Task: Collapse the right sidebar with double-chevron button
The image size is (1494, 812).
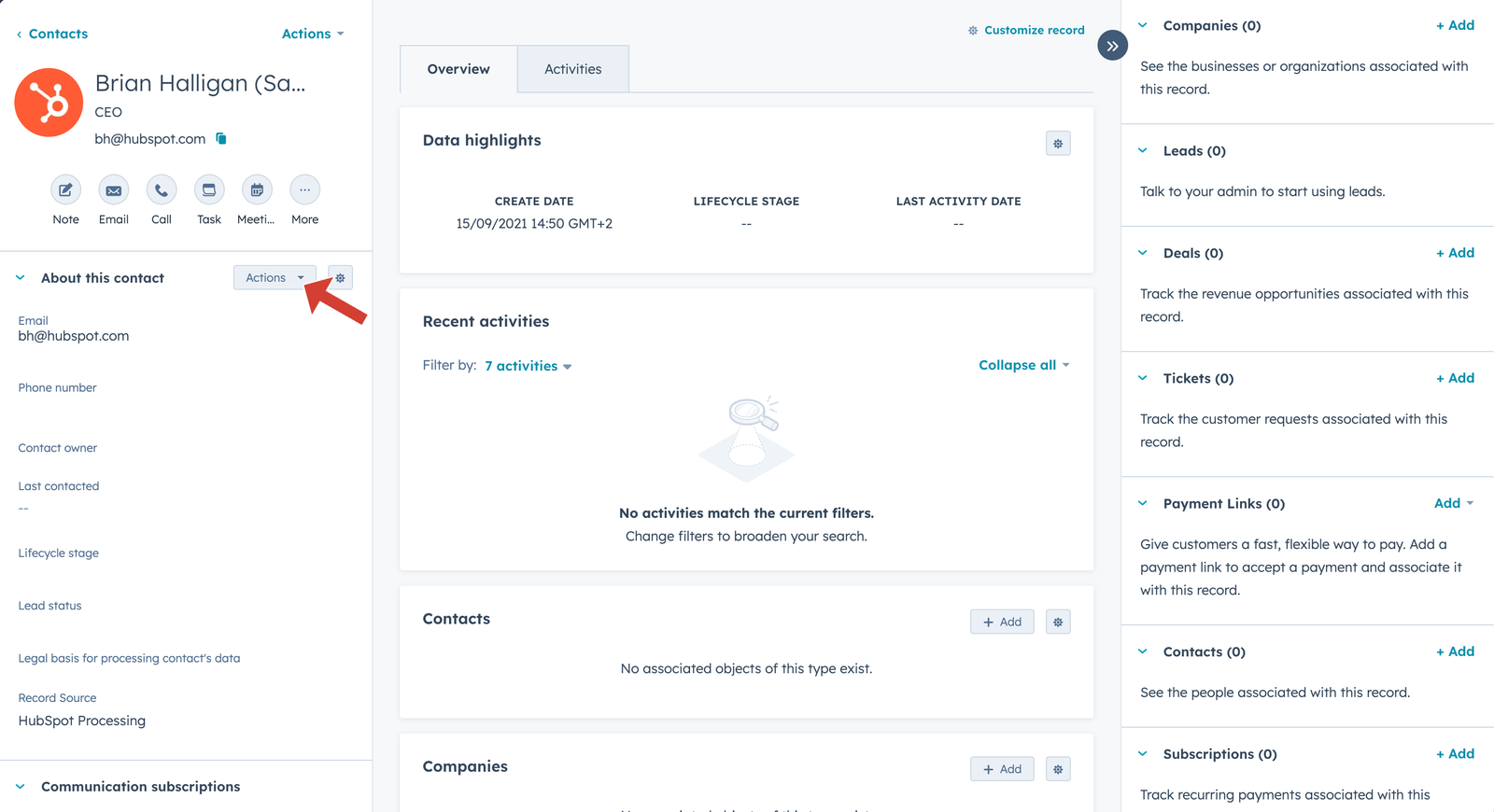Action: [1112, 46]
